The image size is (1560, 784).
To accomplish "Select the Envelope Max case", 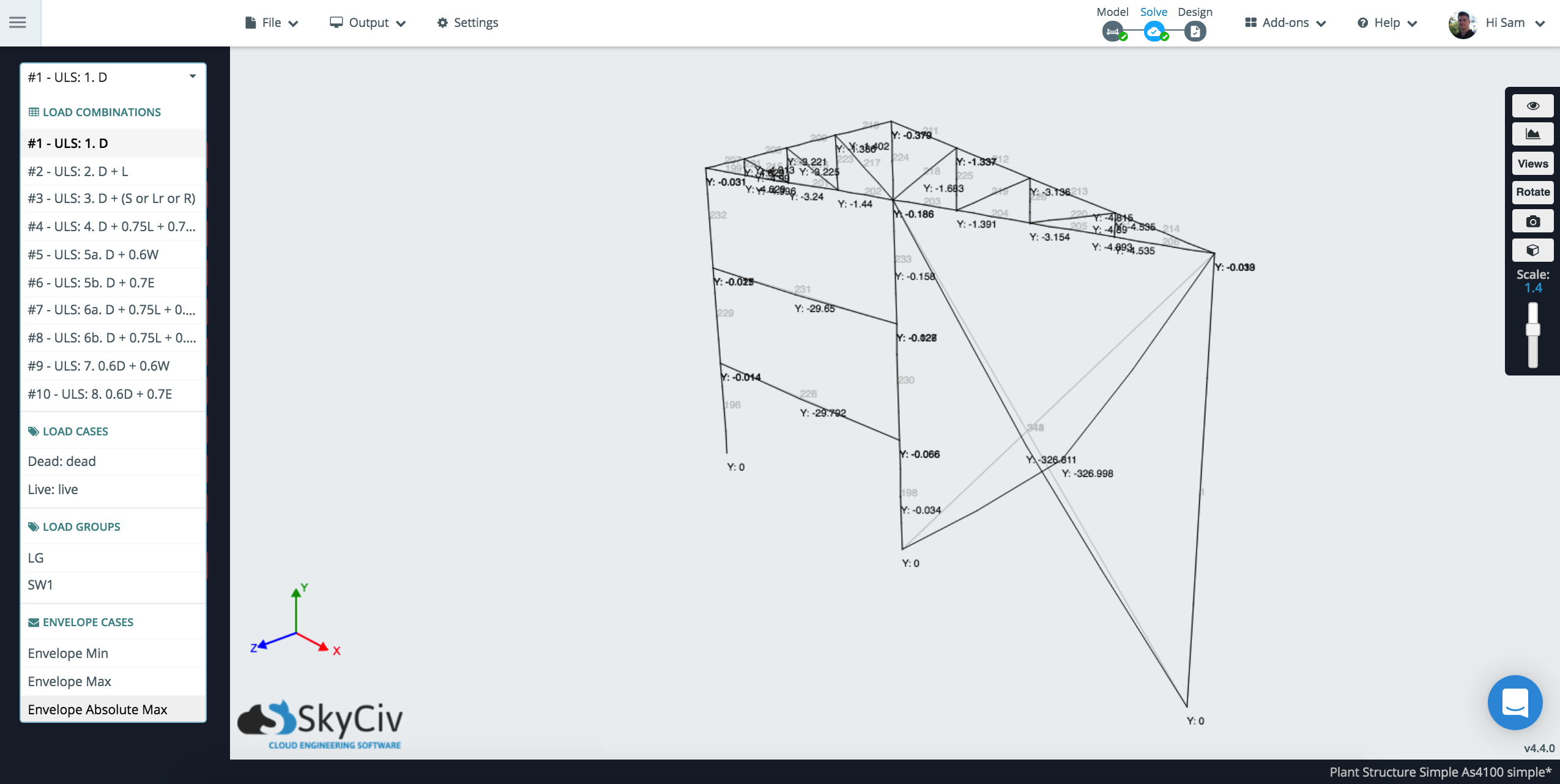I will pos(69,681).
